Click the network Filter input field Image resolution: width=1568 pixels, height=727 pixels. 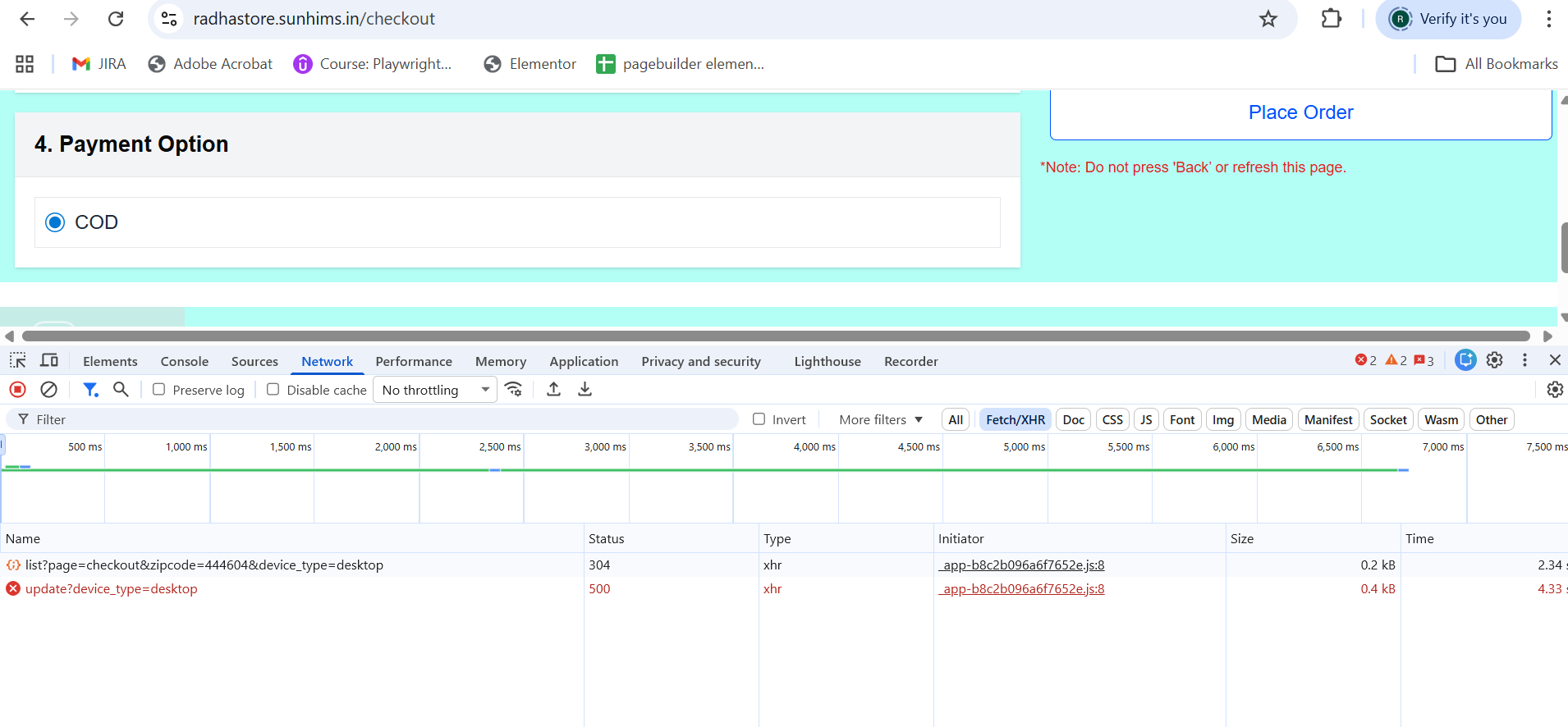373,419
